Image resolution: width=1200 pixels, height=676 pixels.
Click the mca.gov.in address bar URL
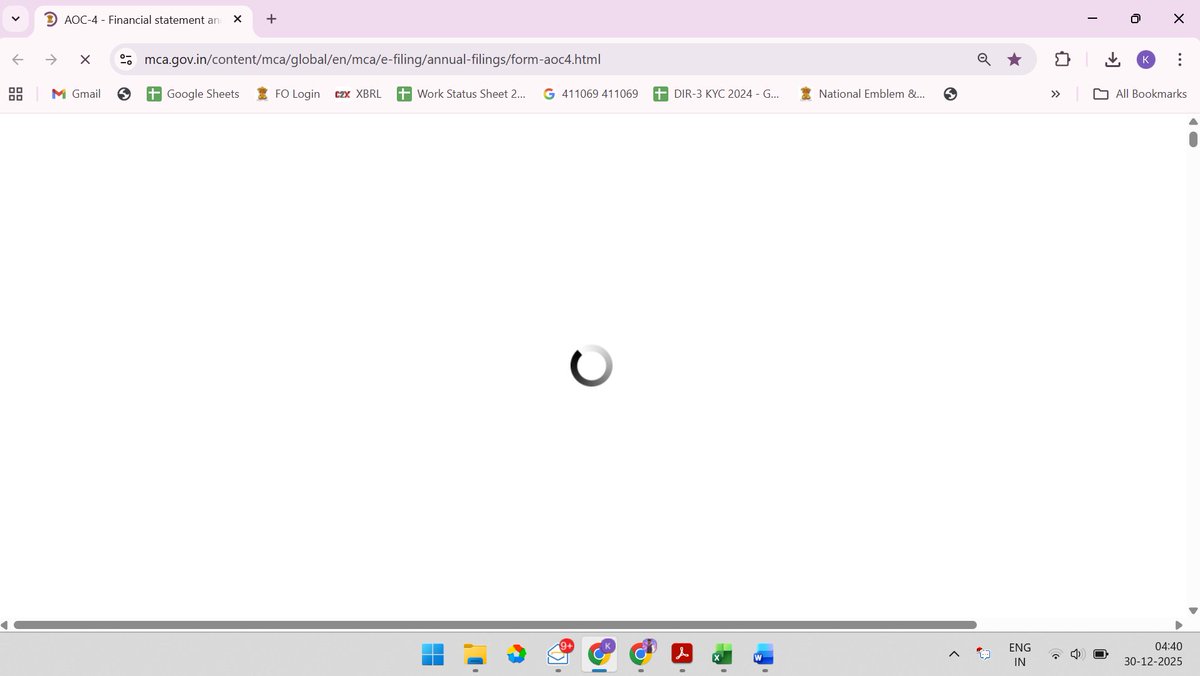point(372,60)
